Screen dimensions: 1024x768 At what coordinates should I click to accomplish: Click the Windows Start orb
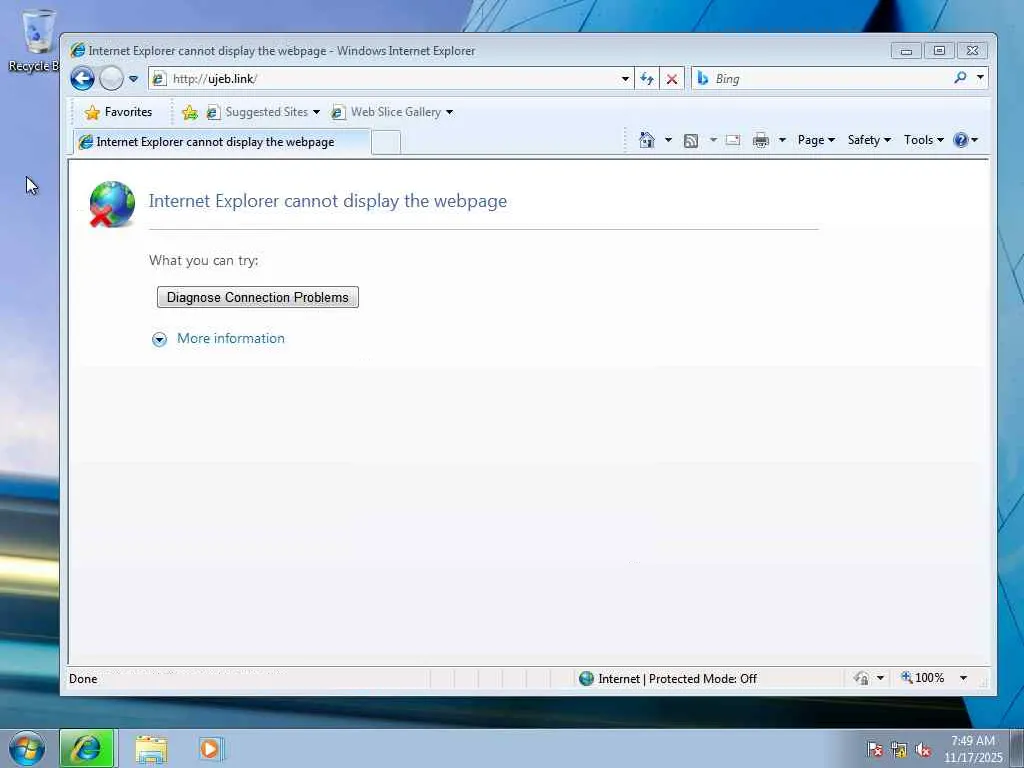[x=27, y=748]
